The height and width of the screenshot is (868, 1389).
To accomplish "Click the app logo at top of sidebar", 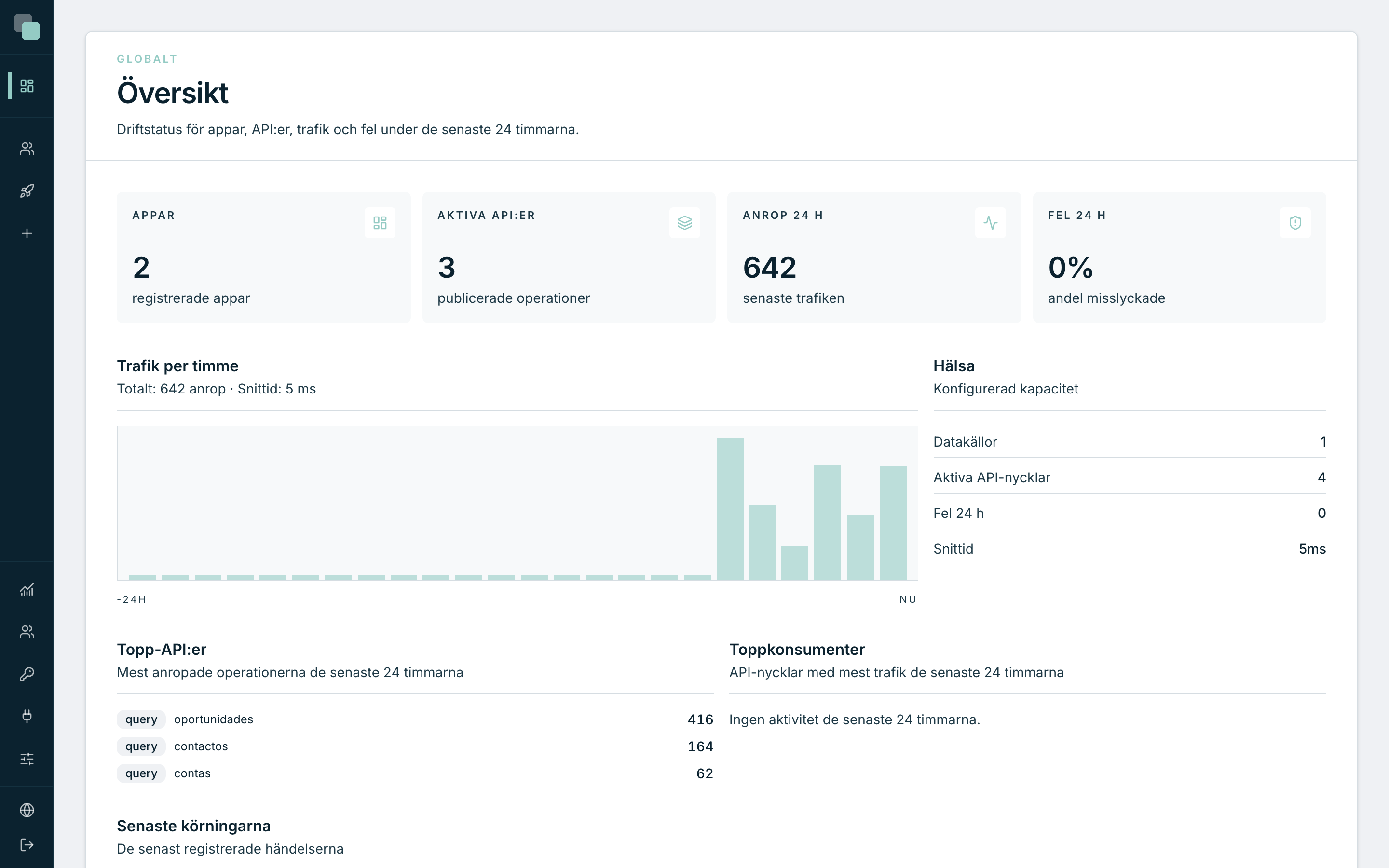I will click(x=27, y=27).
